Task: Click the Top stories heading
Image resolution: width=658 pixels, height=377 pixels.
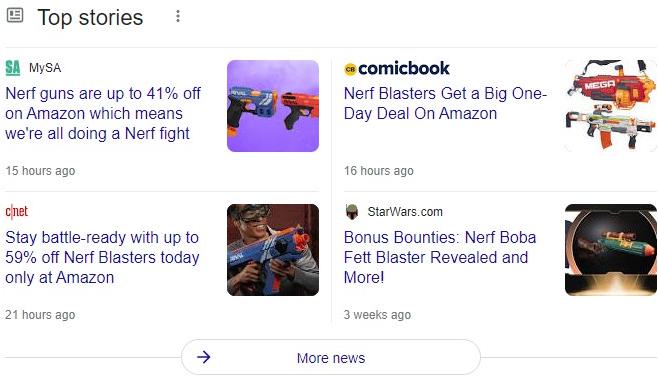Action: (x=90, y=18)
